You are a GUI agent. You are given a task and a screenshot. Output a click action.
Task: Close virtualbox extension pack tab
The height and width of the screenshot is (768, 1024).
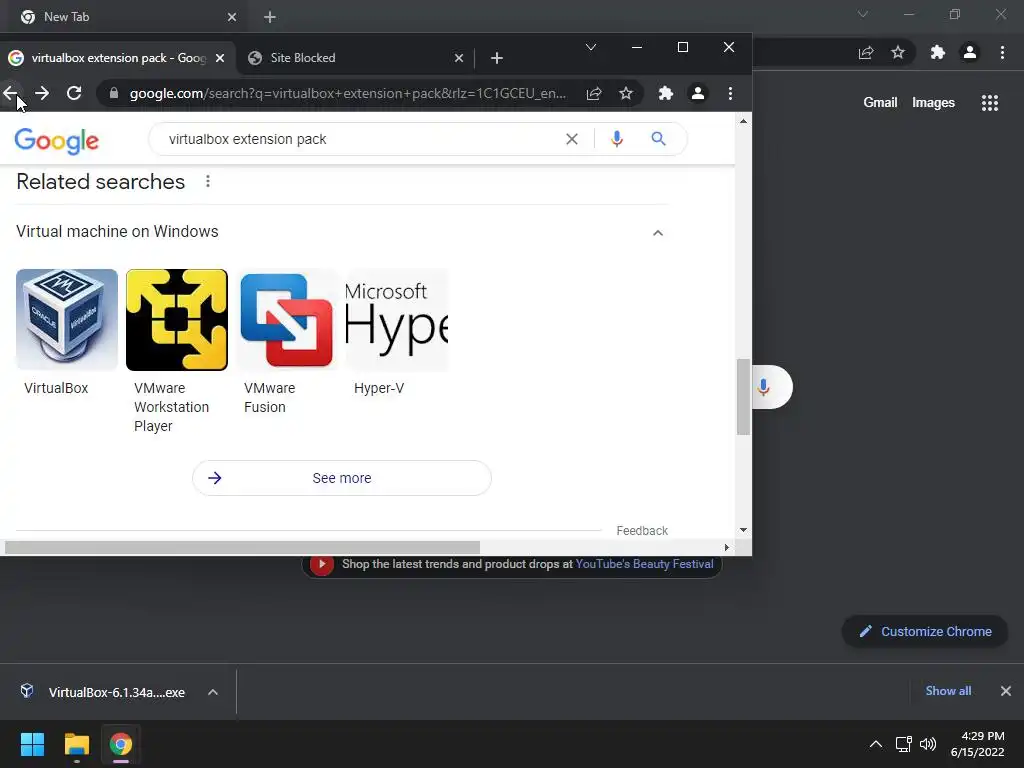coord(220,58)
